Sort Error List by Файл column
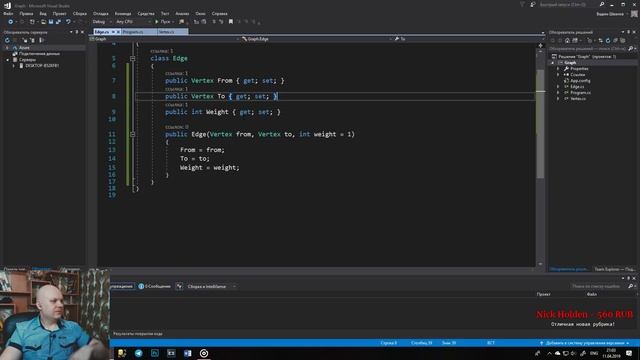The height and width of the screenshot is (360, 640). (591, 294)
